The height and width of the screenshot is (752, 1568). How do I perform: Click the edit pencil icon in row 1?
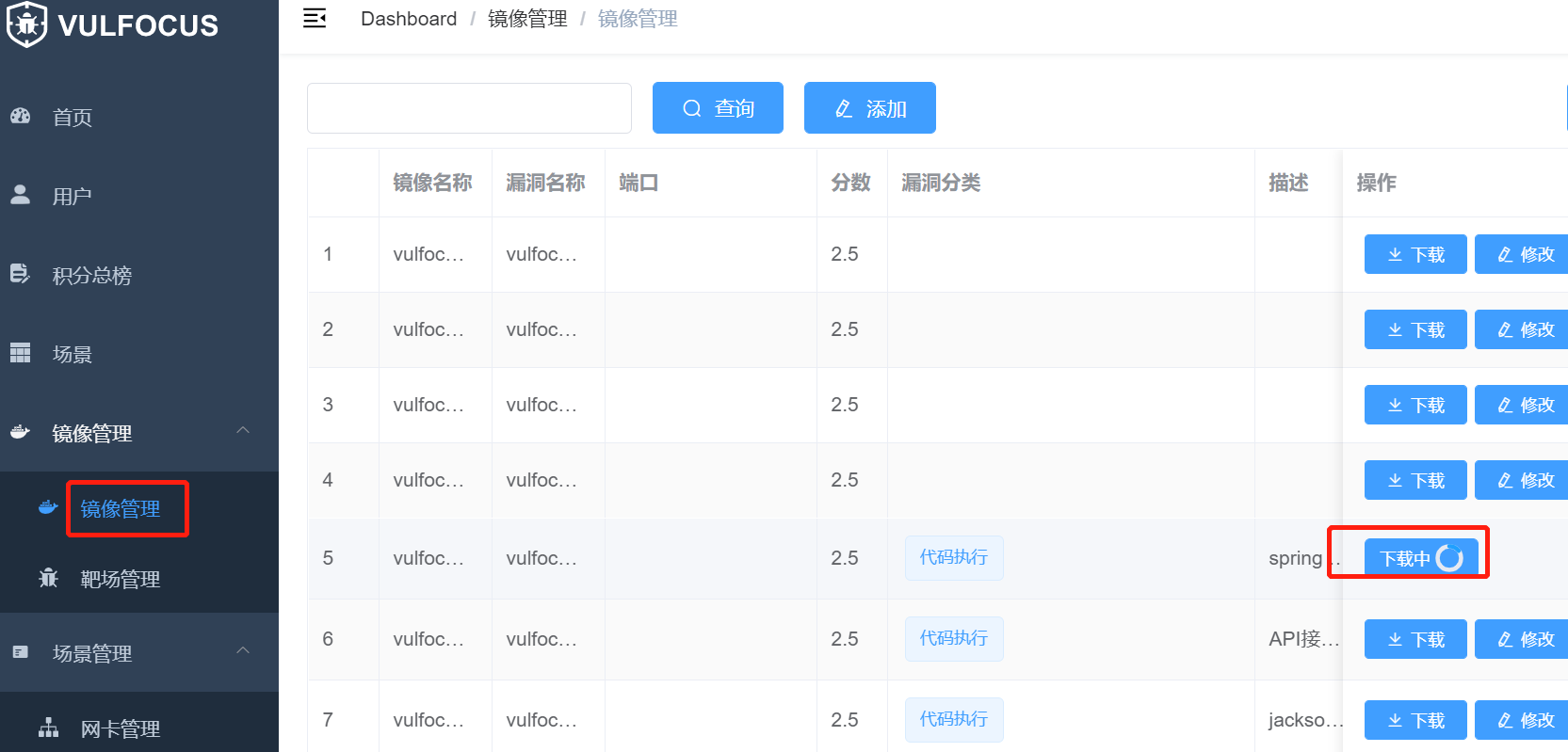click(1505, 254)
